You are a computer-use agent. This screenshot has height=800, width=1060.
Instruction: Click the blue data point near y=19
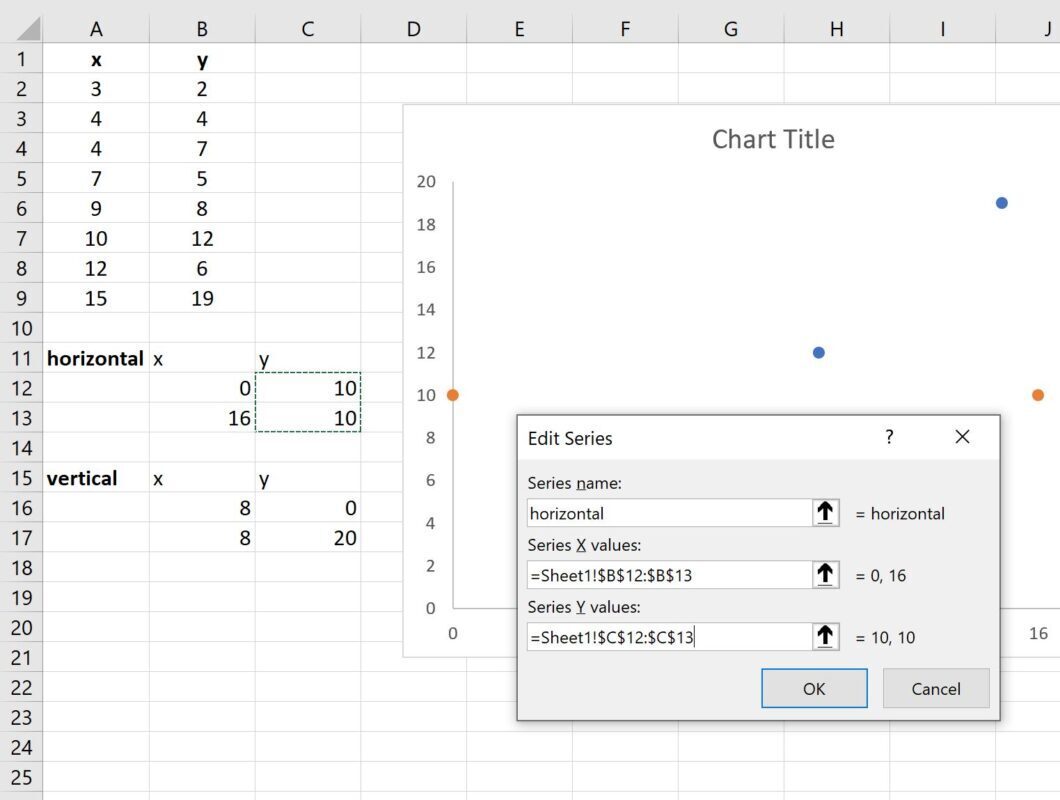(x=1002, y=203)
